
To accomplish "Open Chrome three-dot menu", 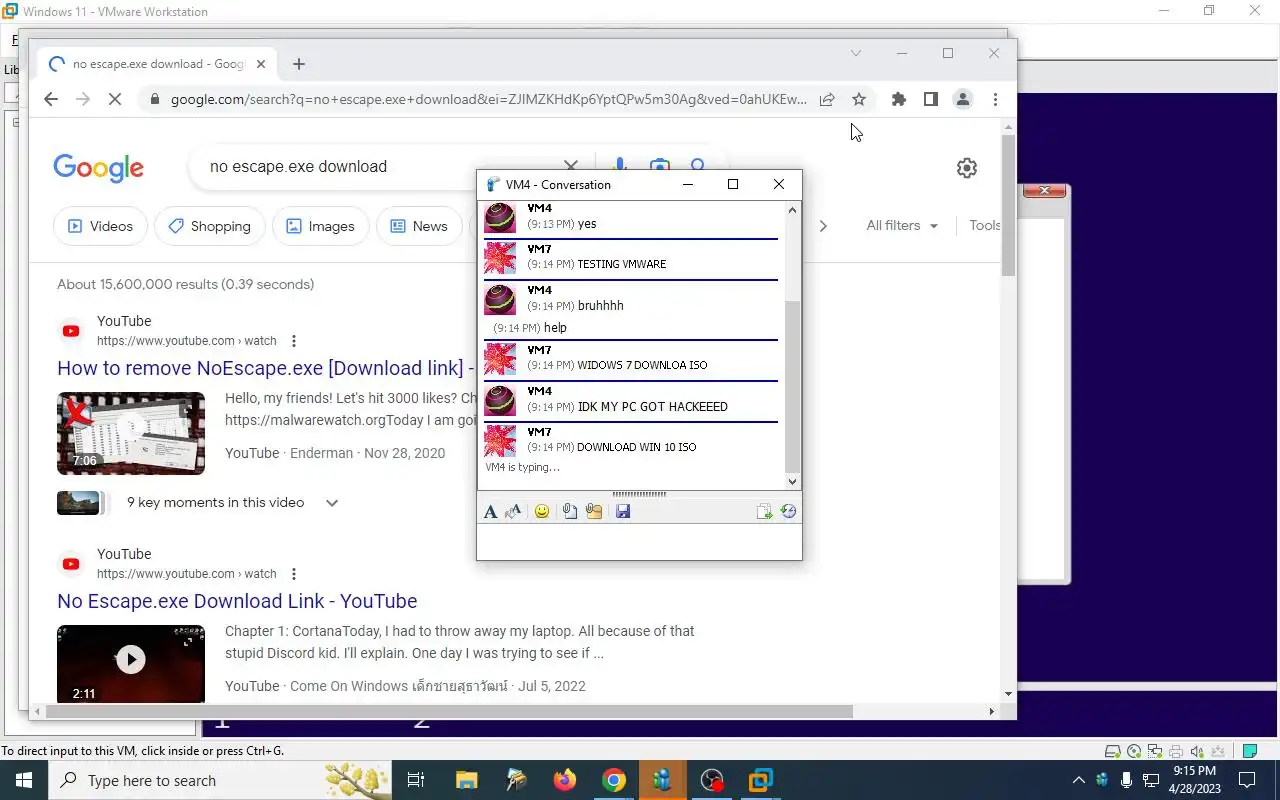I will coord(995,99).
